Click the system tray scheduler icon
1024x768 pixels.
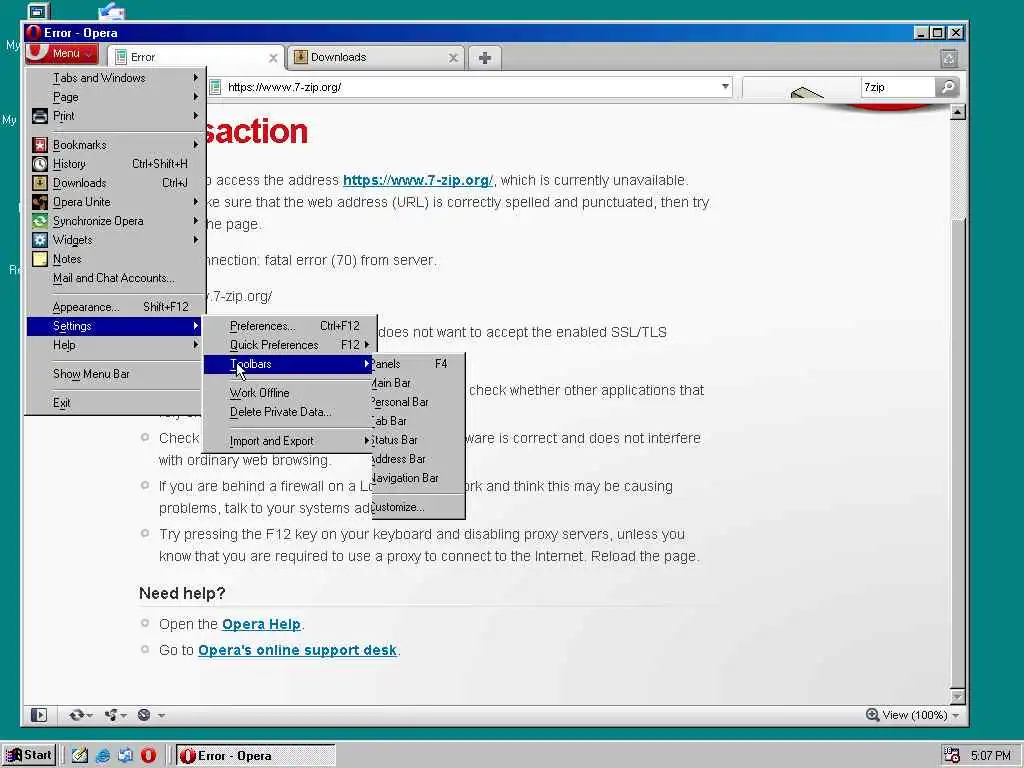point(952,756)
